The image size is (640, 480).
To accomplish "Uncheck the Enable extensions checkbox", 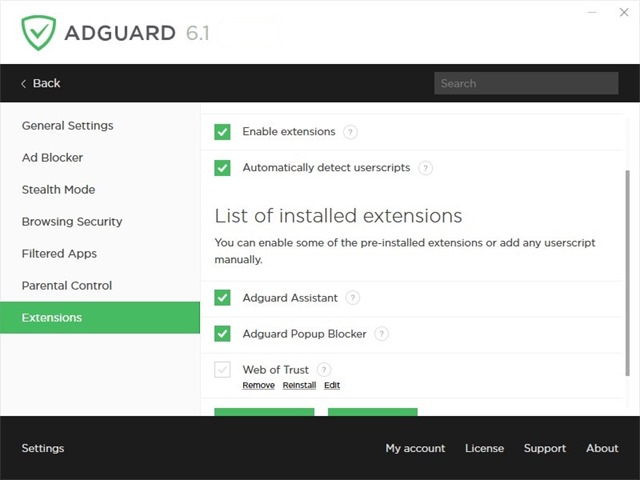I will 222,132.
